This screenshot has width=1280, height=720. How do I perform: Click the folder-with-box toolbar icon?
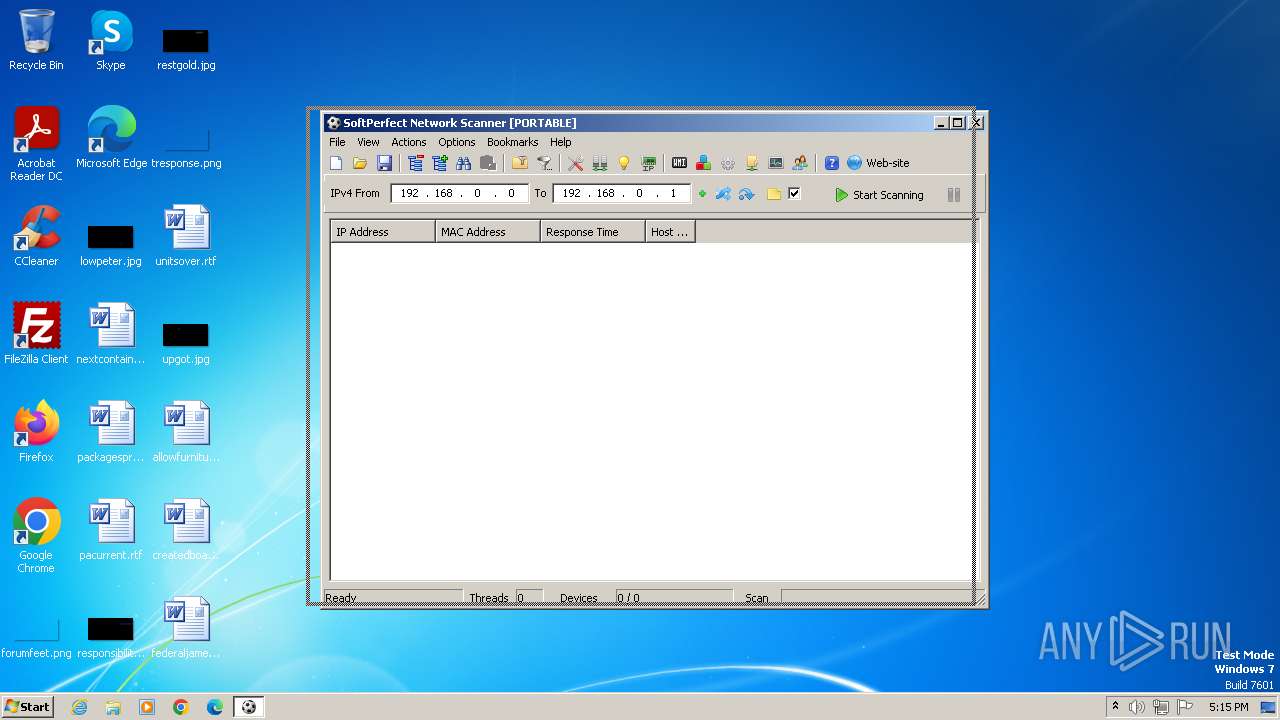[x=520, y=163]
